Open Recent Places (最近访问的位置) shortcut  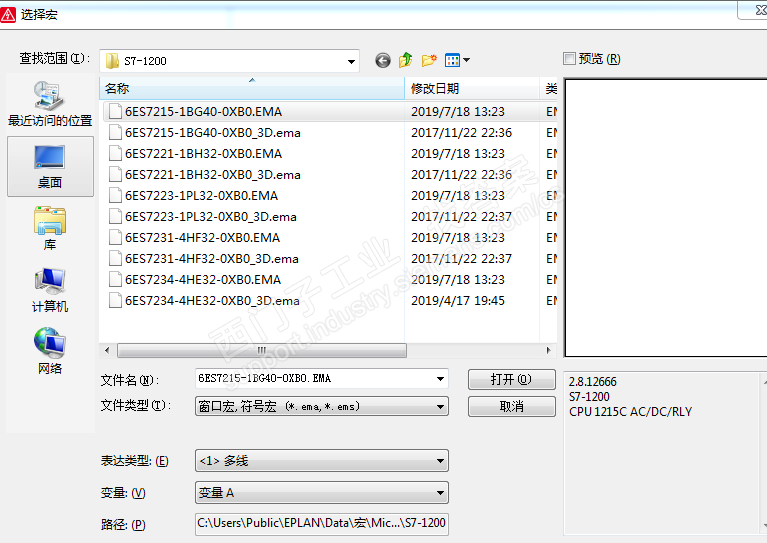[x=50, y=104]
